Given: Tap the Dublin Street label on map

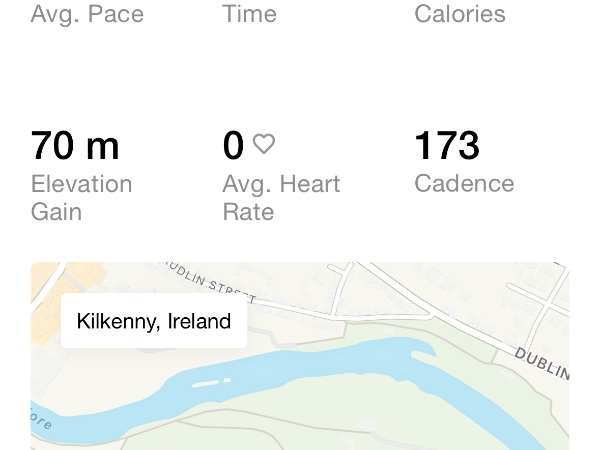Looking at the screenshot, I should (x=210, y=284).
